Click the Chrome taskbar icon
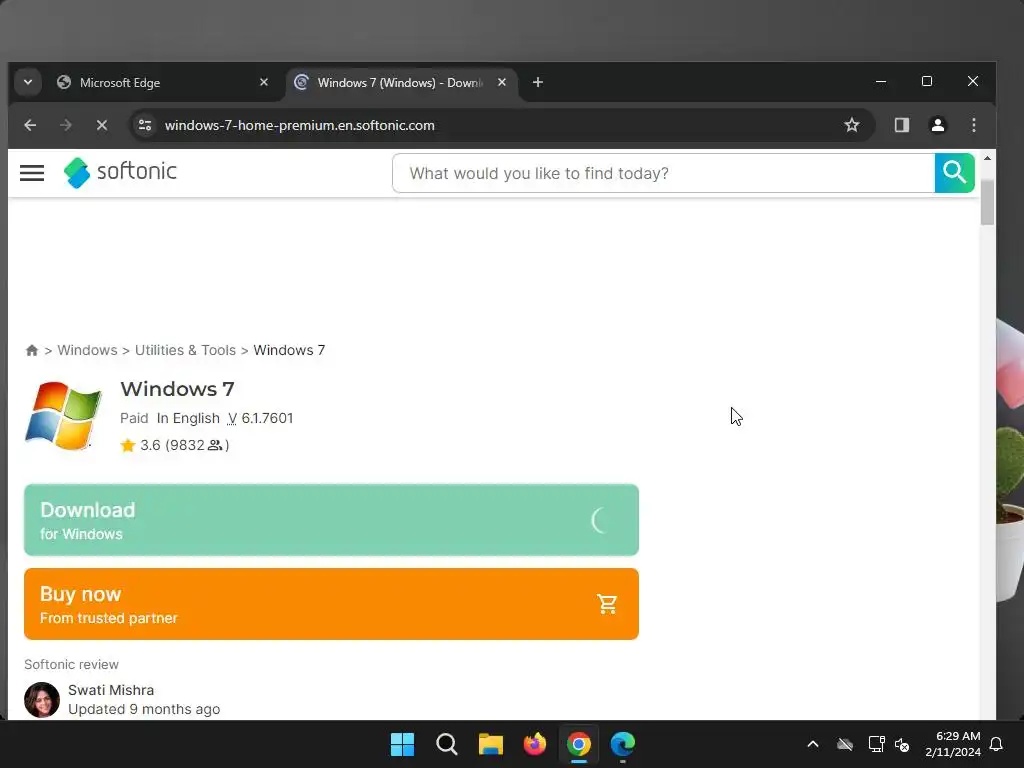This screenshot has height=768, width=1024. coord(579,744)
